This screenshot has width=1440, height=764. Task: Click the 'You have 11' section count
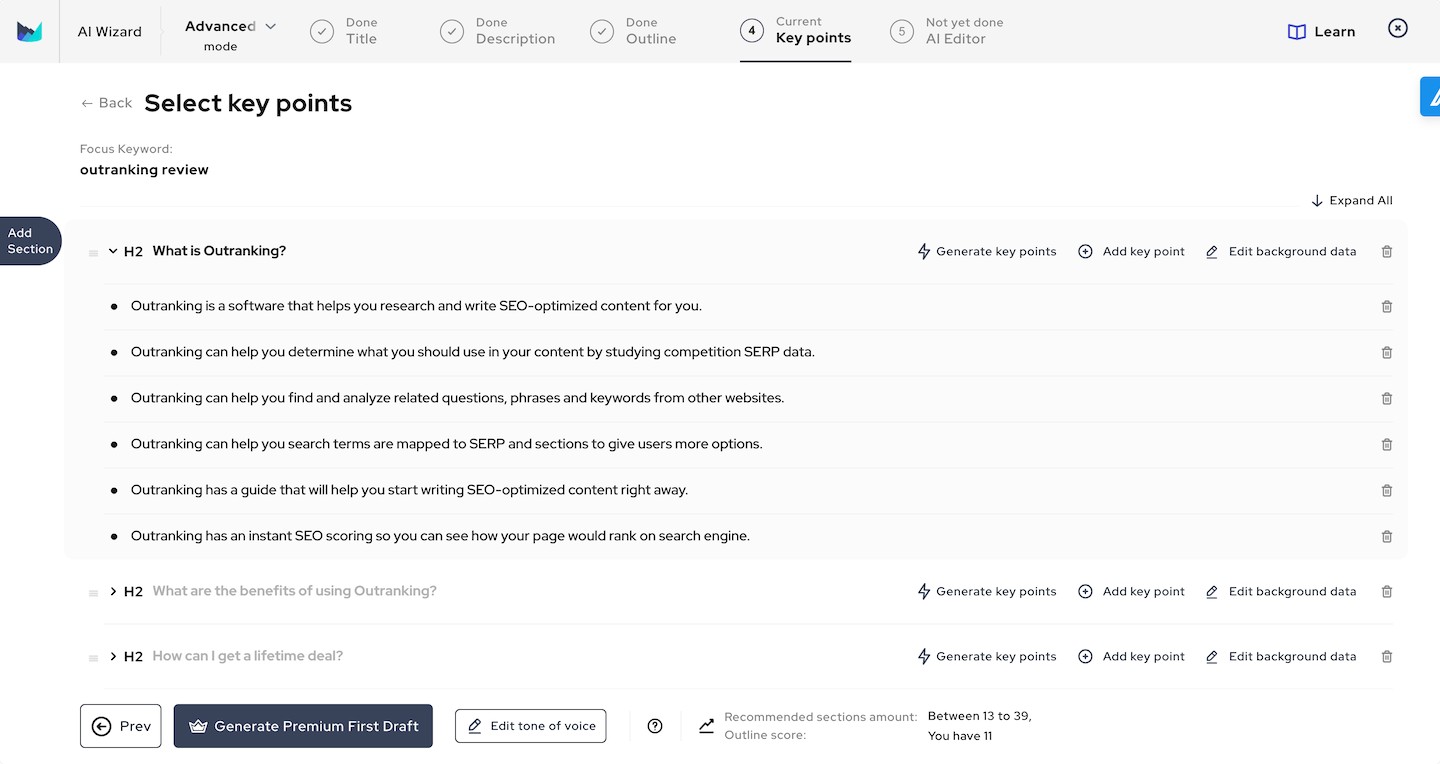click(x=960, y=736)
